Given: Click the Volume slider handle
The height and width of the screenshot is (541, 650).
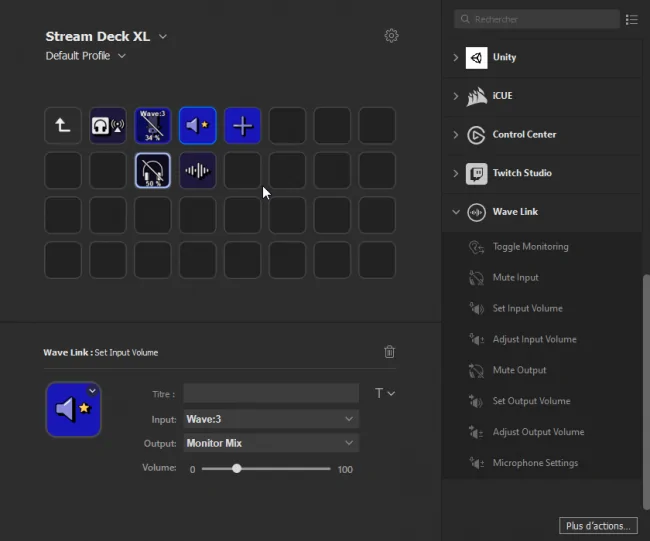Looking at the screenshot, I should coord(236,469).
